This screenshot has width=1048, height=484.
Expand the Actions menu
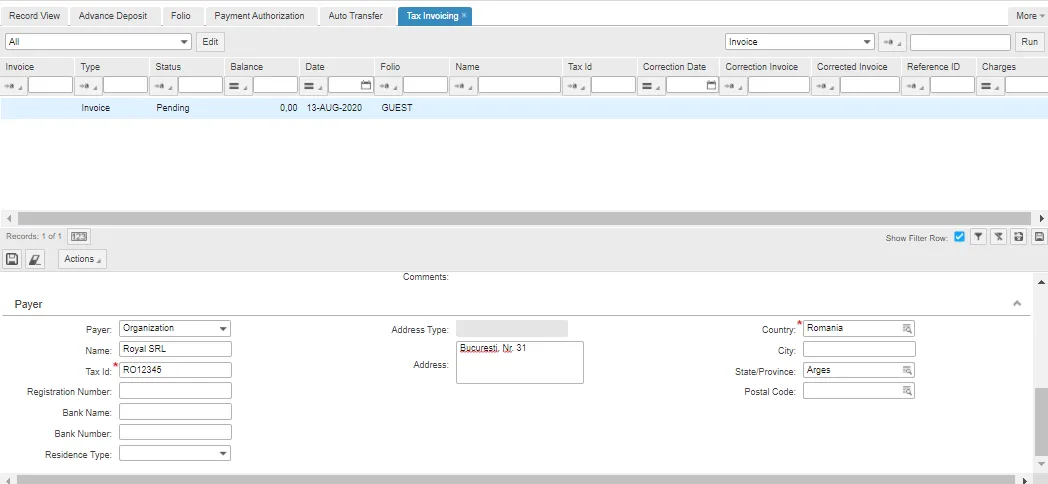point(82,259)
